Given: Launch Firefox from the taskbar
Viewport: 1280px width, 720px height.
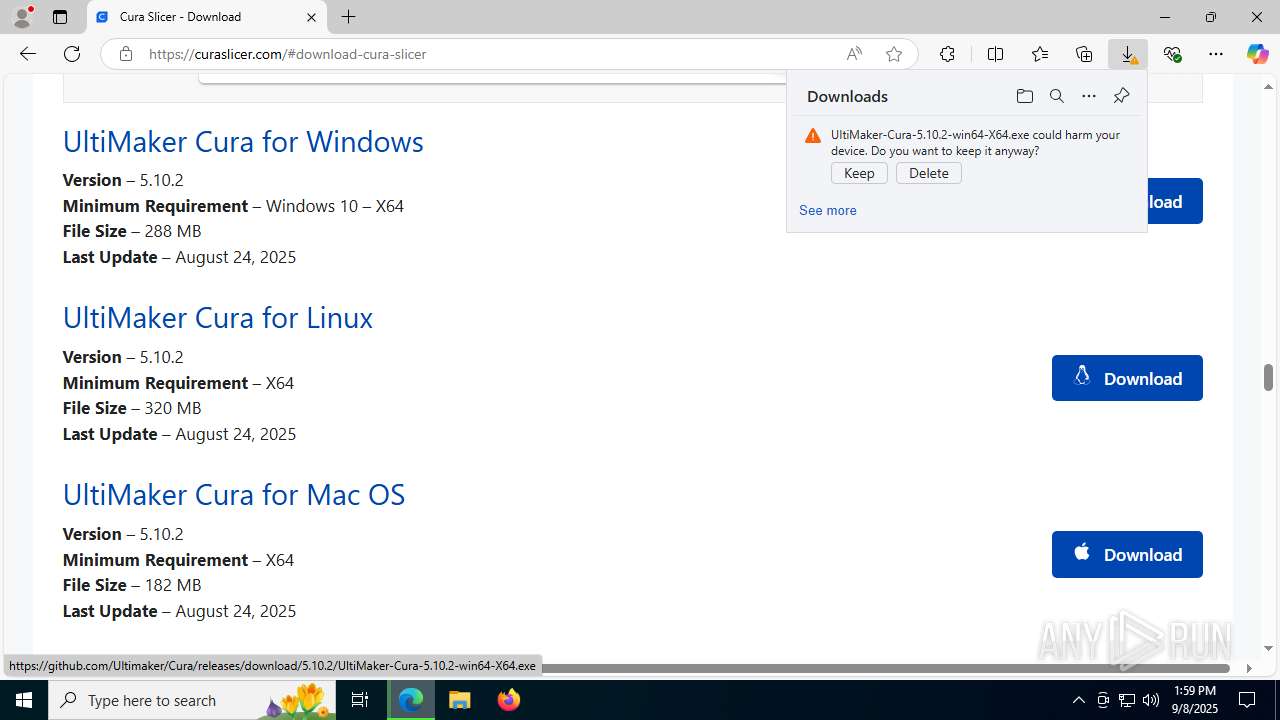Looking at the screenshot, I should tap(508, 700).
